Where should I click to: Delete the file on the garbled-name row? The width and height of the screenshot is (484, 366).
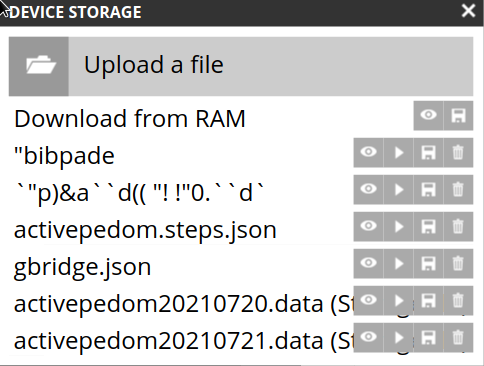point(458,190)
